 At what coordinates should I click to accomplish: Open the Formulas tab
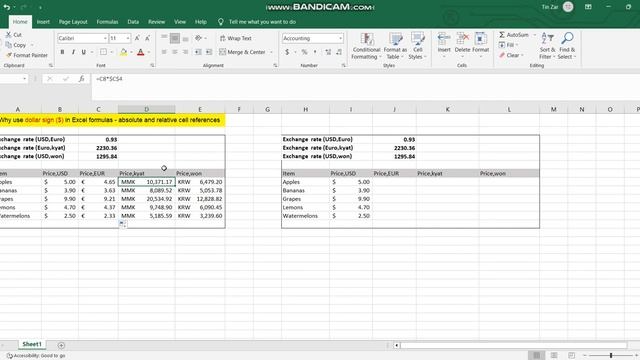tap(107, 22)
